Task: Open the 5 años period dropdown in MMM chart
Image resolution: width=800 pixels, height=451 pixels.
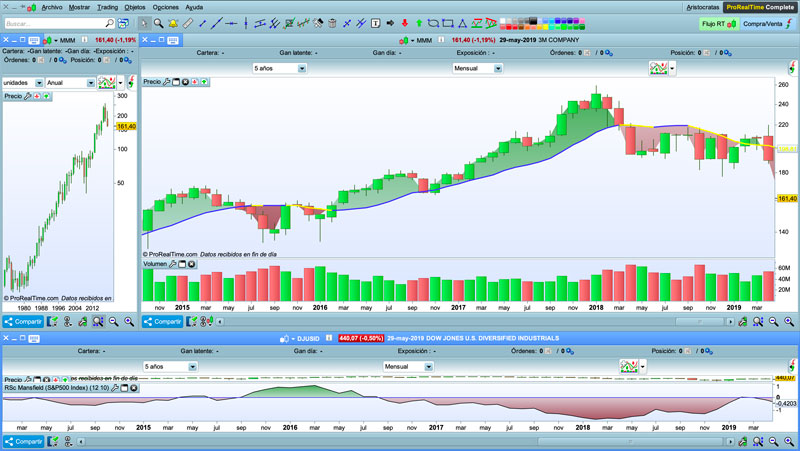Action: point(280,68)
